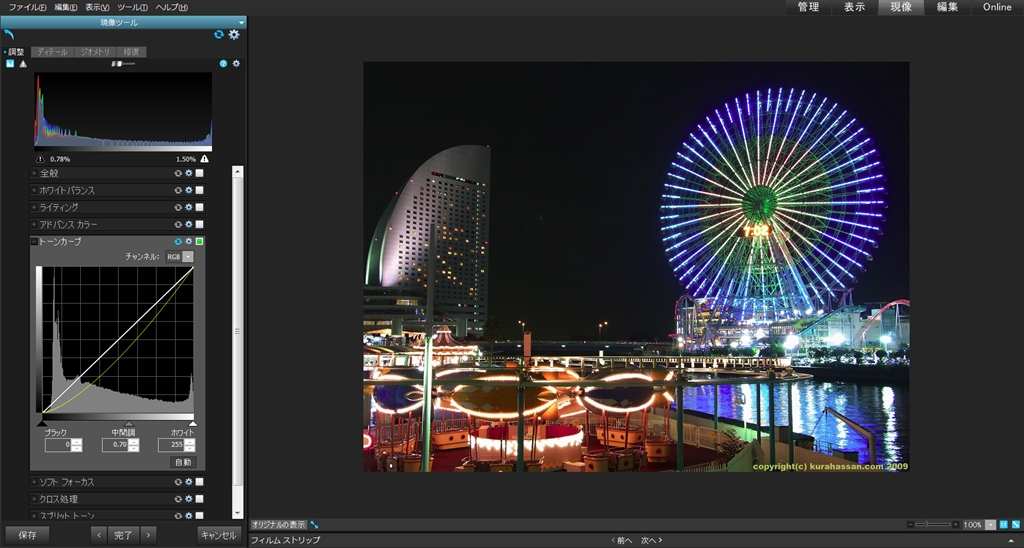Open the チャンネル RGB dropdown
The image size is (1024, 548).
(x=188, y=257)
